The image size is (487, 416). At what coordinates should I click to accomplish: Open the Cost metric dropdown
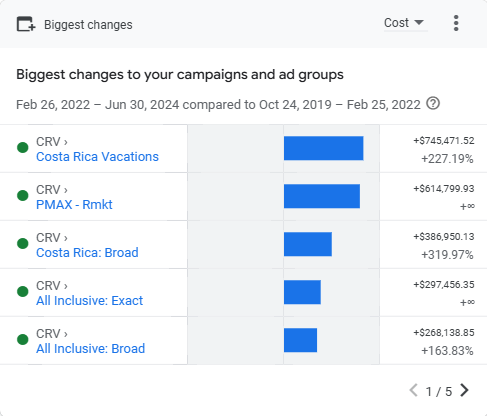click(x=404, y=23)
